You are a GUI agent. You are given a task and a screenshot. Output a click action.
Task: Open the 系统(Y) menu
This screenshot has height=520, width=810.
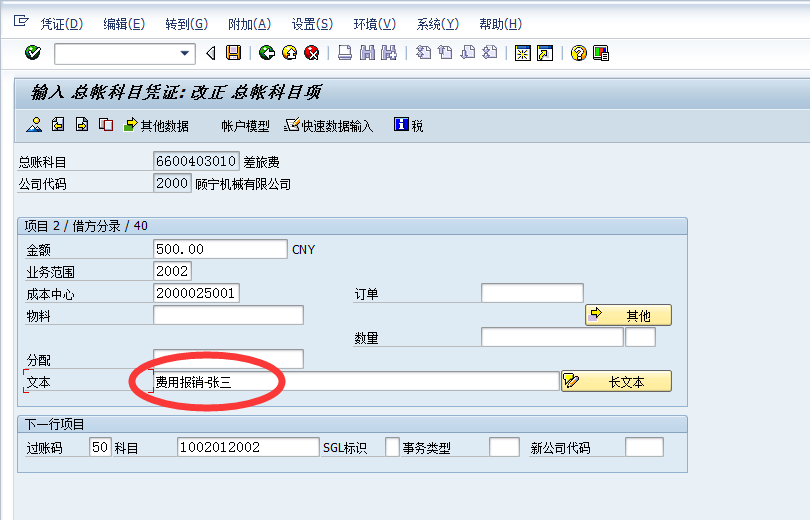438,24
